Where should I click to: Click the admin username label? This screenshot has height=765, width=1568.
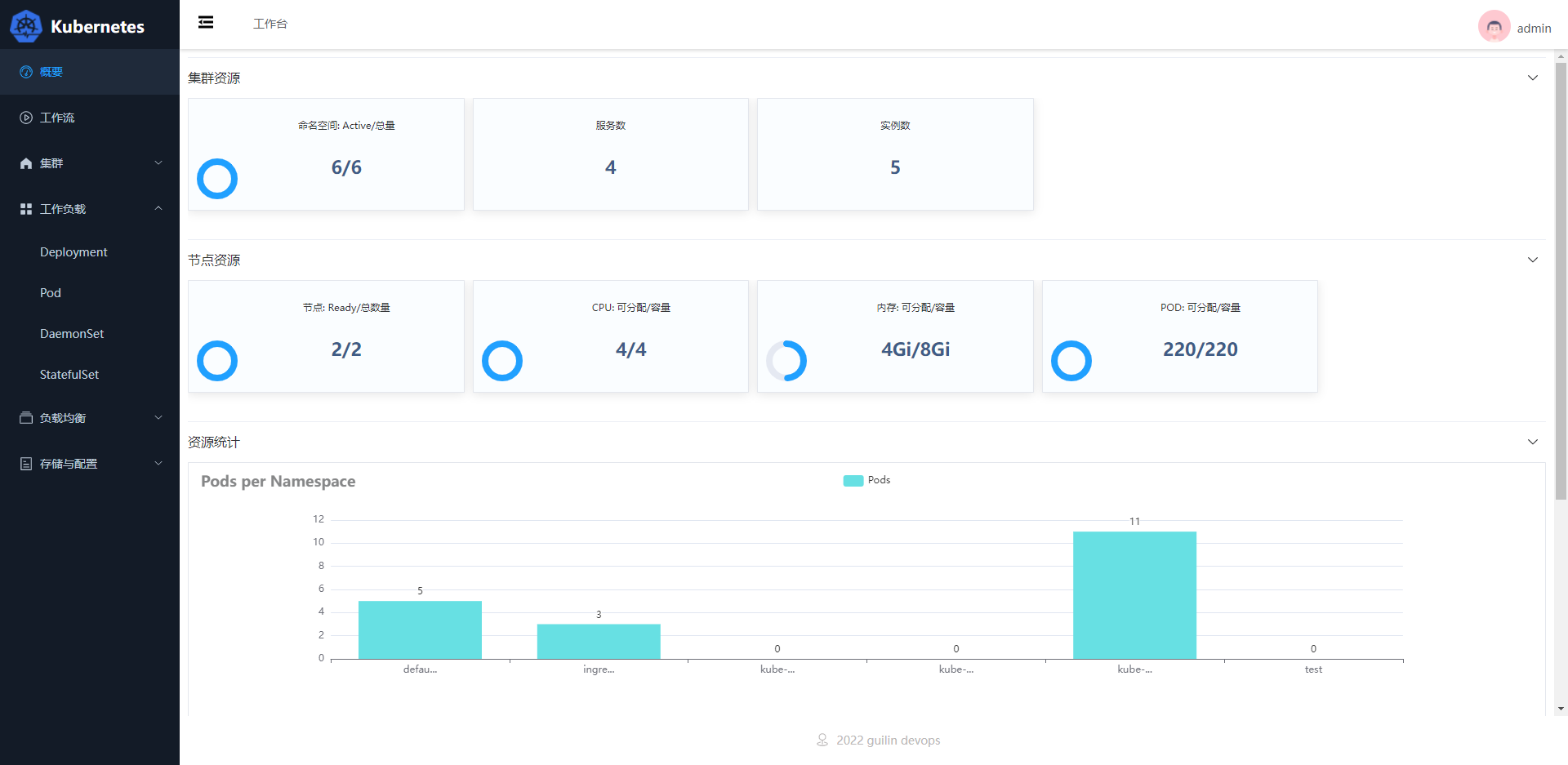(1534, 28)
